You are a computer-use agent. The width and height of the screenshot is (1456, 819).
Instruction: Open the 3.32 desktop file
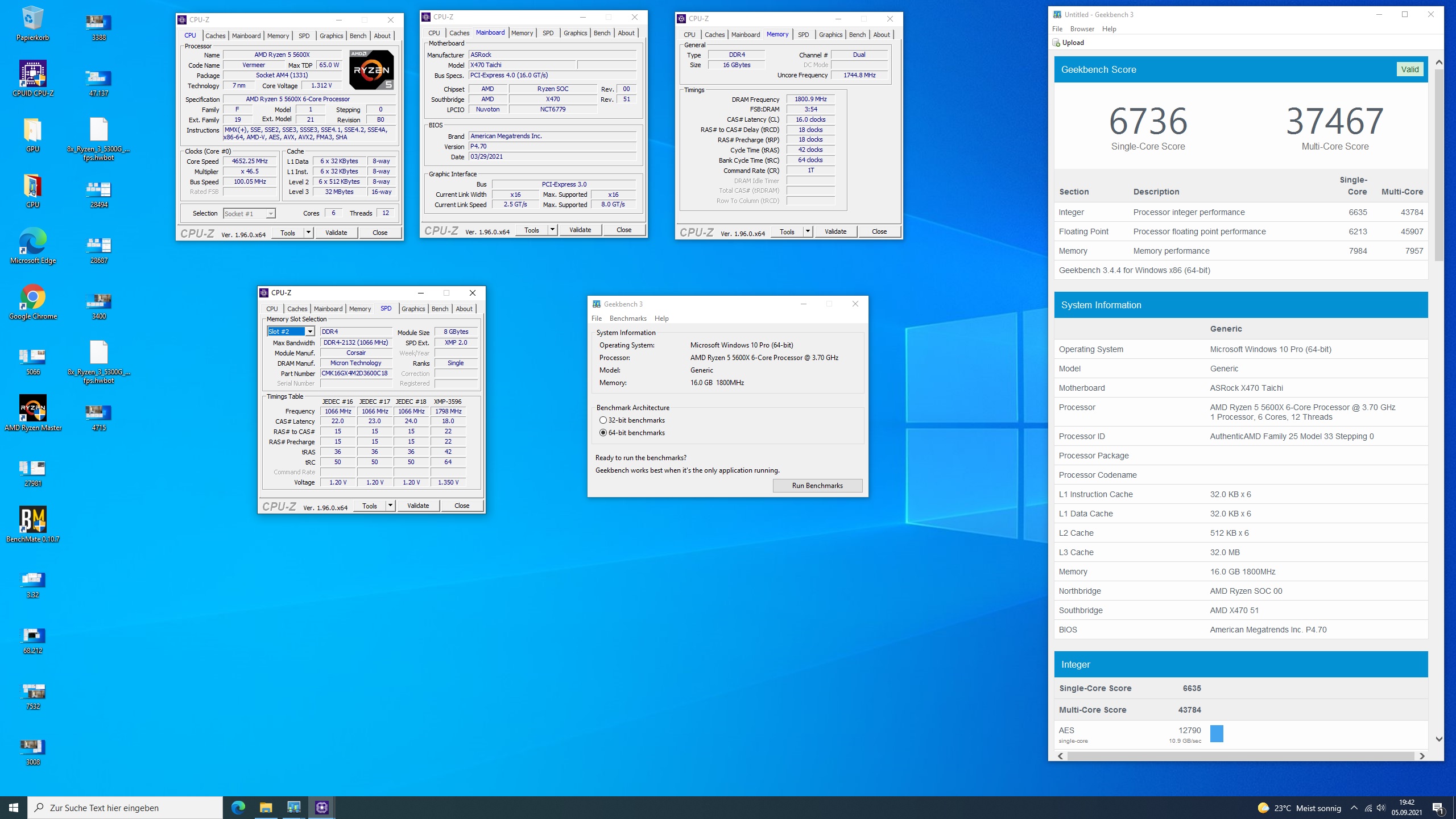pos(32,585)
